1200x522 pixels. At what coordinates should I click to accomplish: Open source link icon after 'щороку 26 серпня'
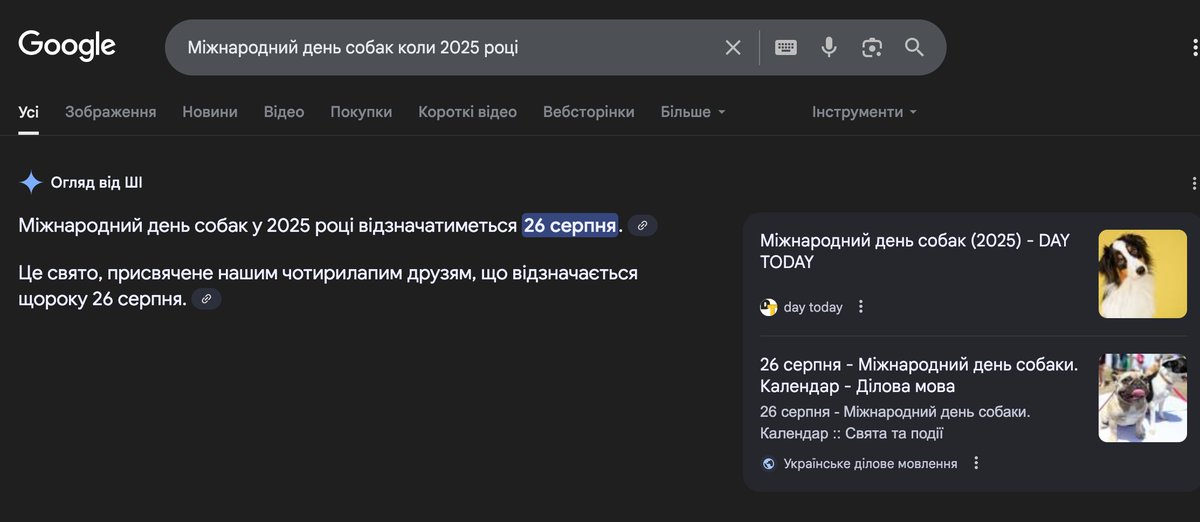click(x=207, y=298)
